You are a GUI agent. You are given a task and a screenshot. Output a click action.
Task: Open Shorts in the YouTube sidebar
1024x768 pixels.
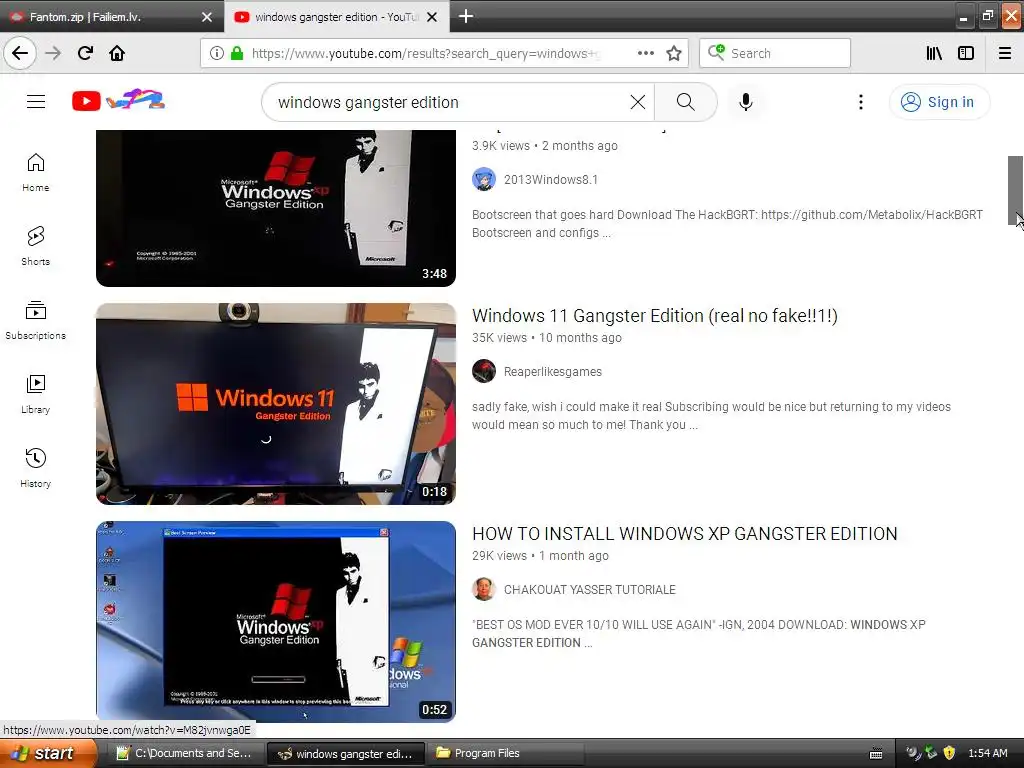[x=36, y=246]
